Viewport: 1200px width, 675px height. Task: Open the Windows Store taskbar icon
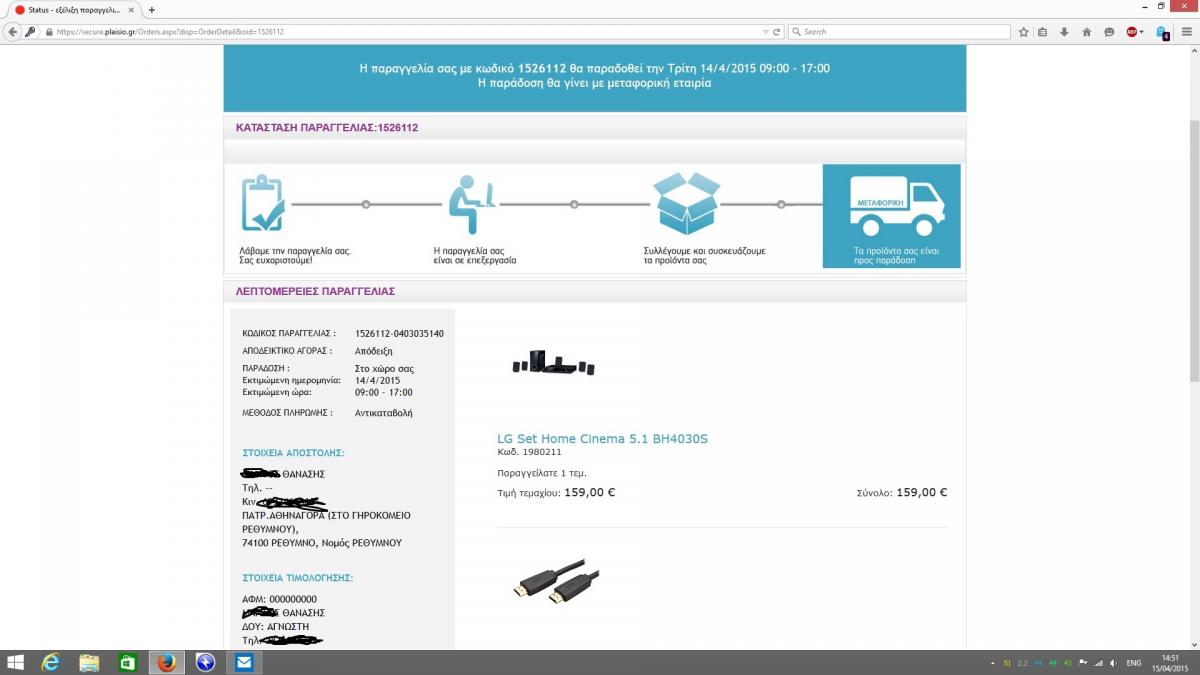coord(128,662)
